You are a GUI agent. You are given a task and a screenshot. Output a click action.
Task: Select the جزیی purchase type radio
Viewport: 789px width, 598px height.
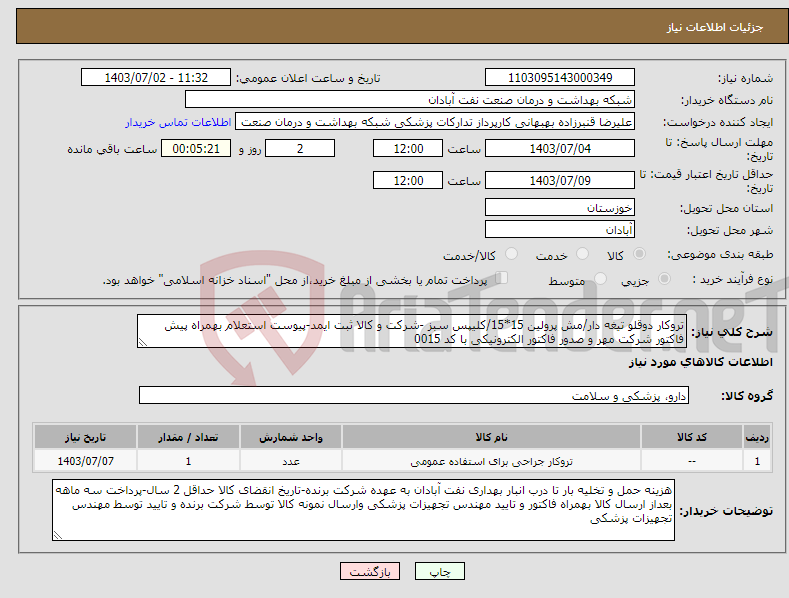tap(664, 279)
